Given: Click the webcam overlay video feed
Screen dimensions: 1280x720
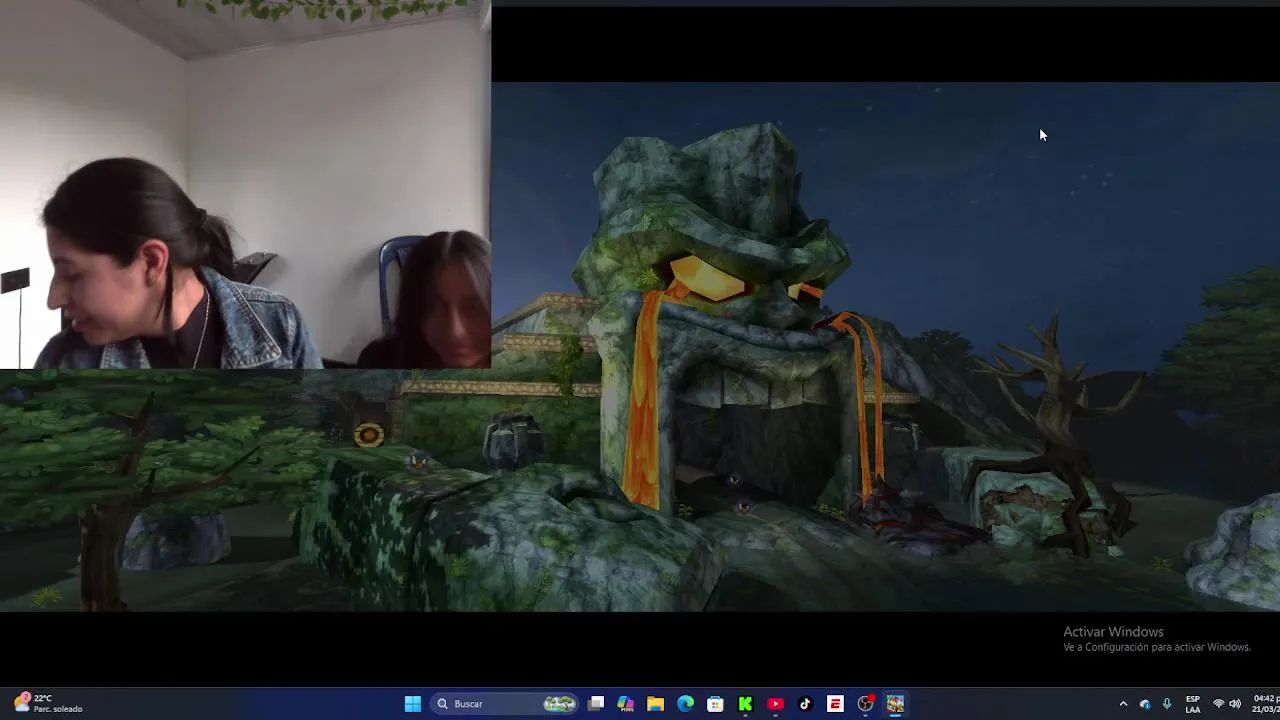Looking at the screenshot, I should [245, 184].
